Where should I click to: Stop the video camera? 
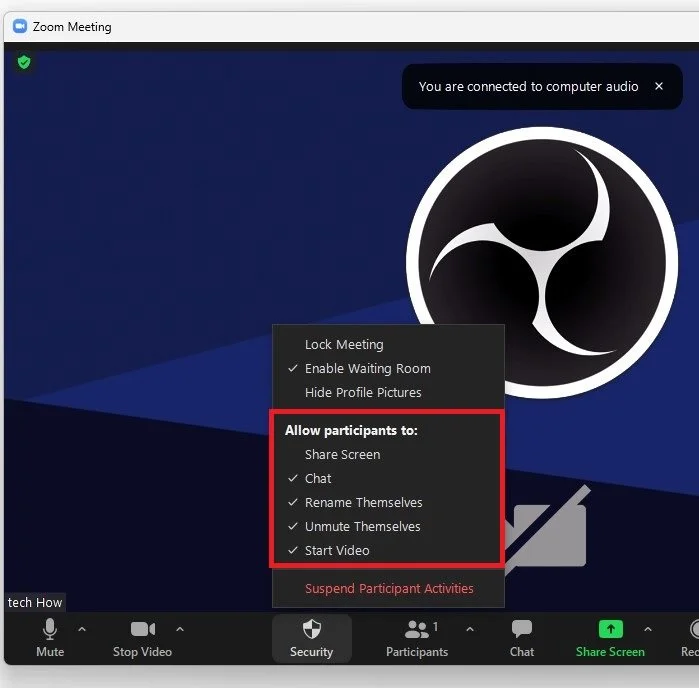click(x=142, y=638)
